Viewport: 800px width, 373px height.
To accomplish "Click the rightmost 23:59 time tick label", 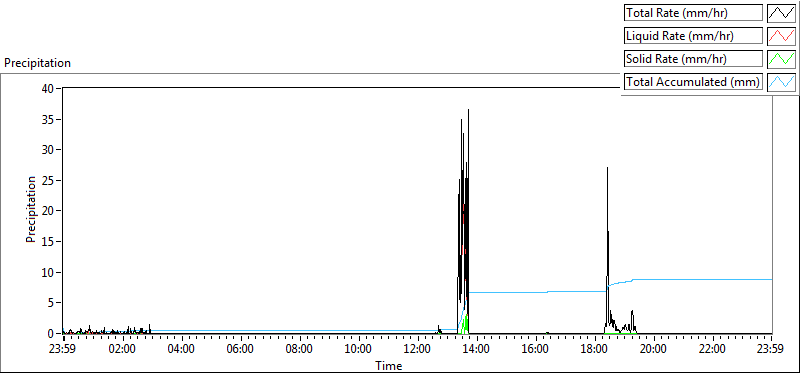I will point(771,350).
